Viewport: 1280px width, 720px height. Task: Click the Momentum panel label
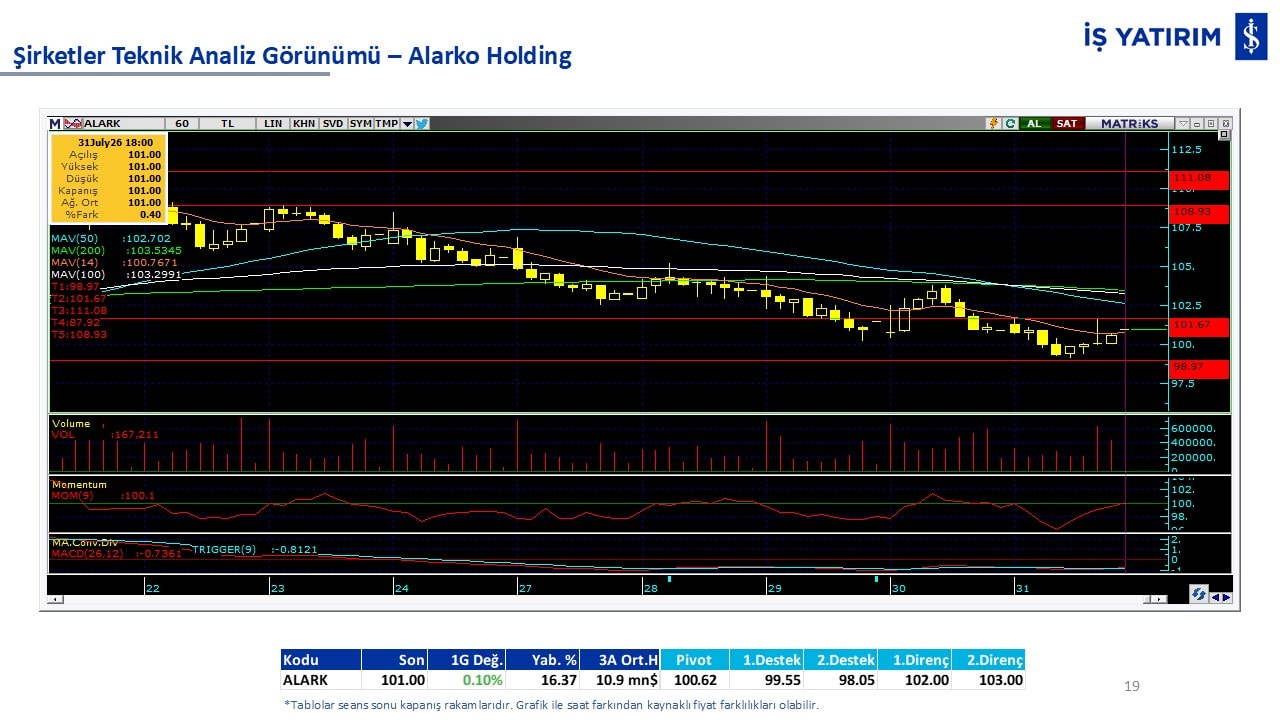(x=79, y=485)
